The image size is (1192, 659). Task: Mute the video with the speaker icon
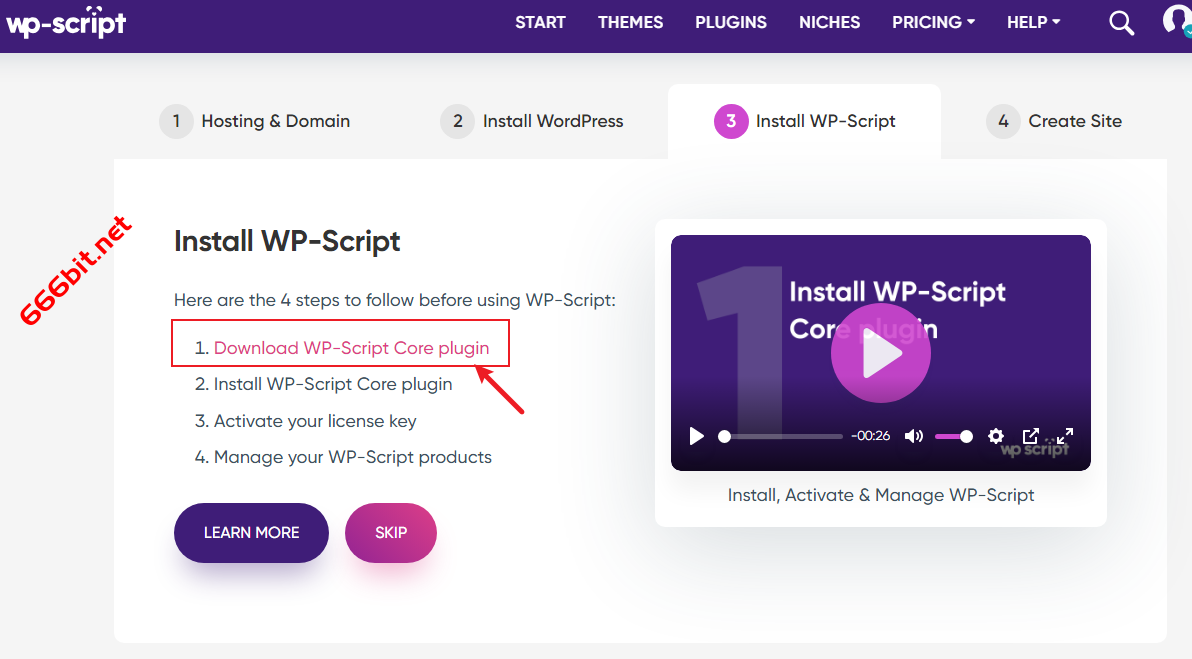click(914, 436)
